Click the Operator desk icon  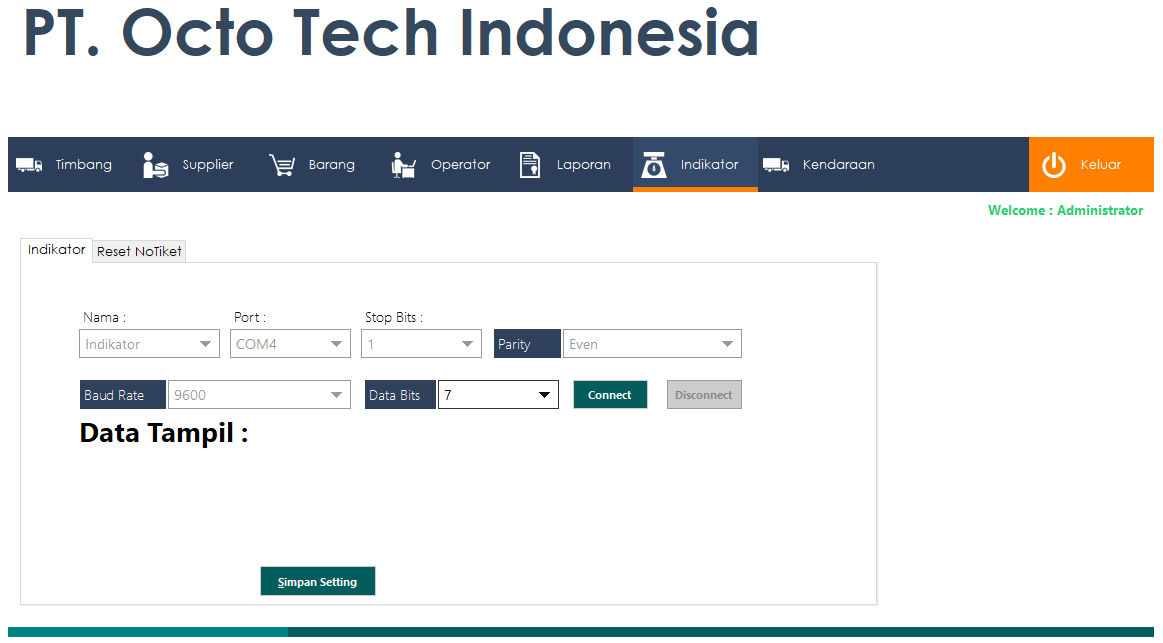point(403,165)
